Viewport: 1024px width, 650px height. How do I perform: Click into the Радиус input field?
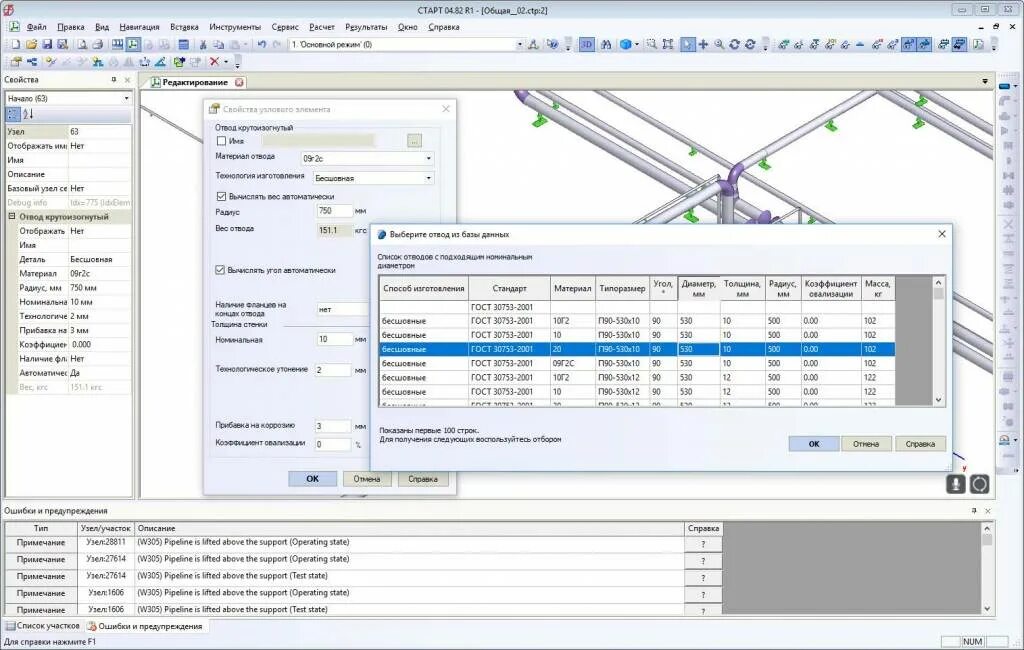[334, 211]
